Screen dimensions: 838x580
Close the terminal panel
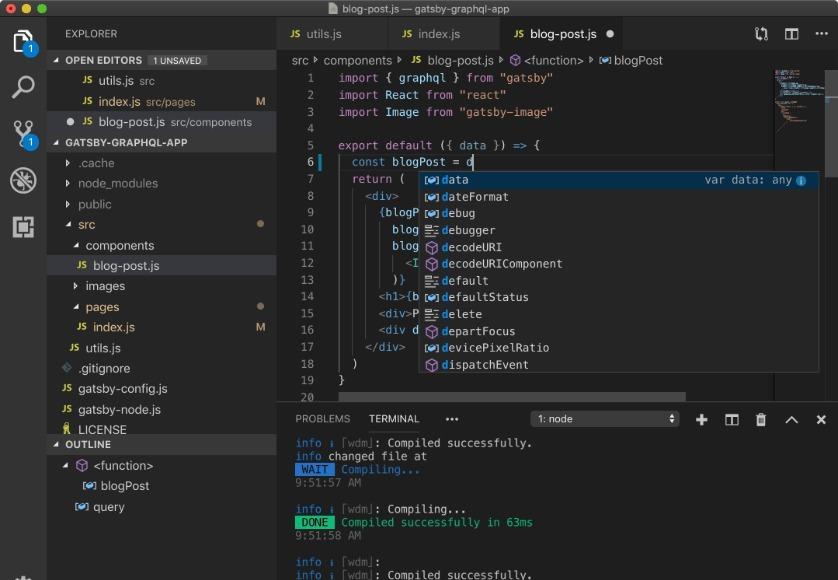click(x=821, y=420)
